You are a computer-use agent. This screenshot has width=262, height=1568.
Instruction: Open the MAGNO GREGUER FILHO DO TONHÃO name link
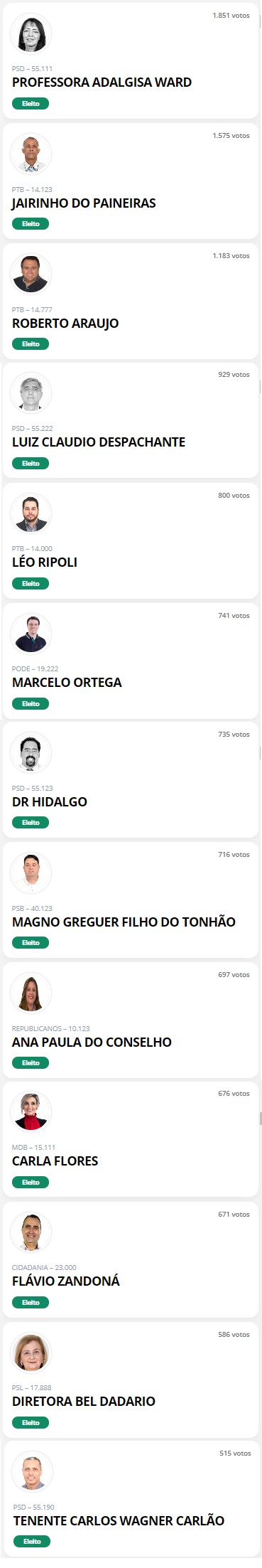[124, 922]
